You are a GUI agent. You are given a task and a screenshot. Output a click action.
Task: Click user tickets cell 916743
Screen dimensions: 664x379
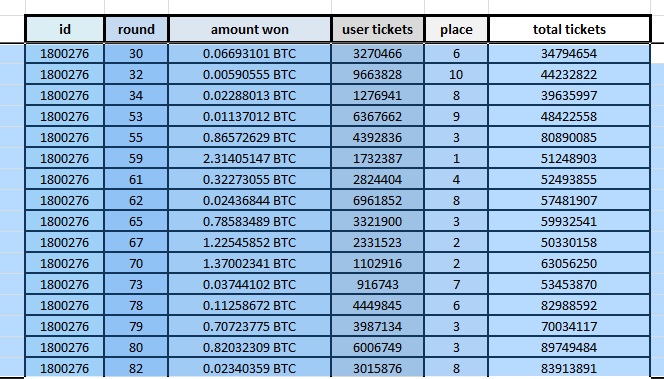click(377, 285)
